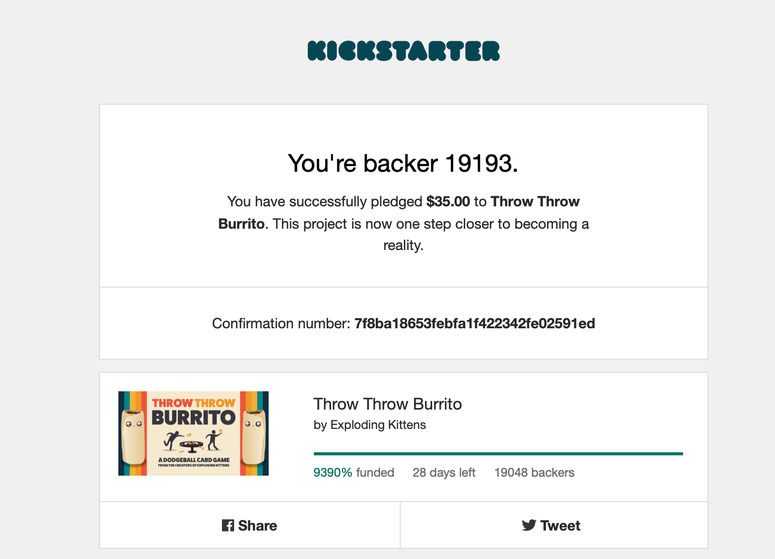Click the '19048 backers' count
The image size is (775, 559).
[534, 473]
